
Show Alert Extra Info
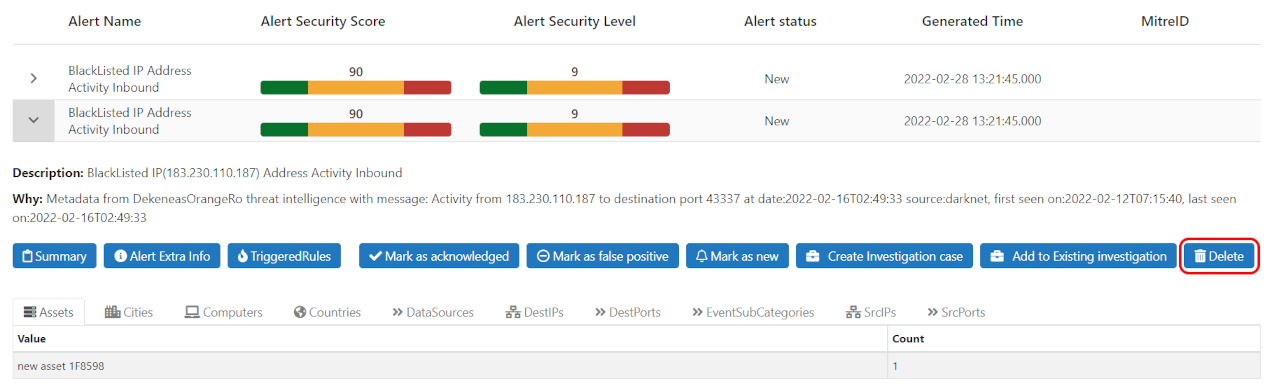tap(162, 256)
